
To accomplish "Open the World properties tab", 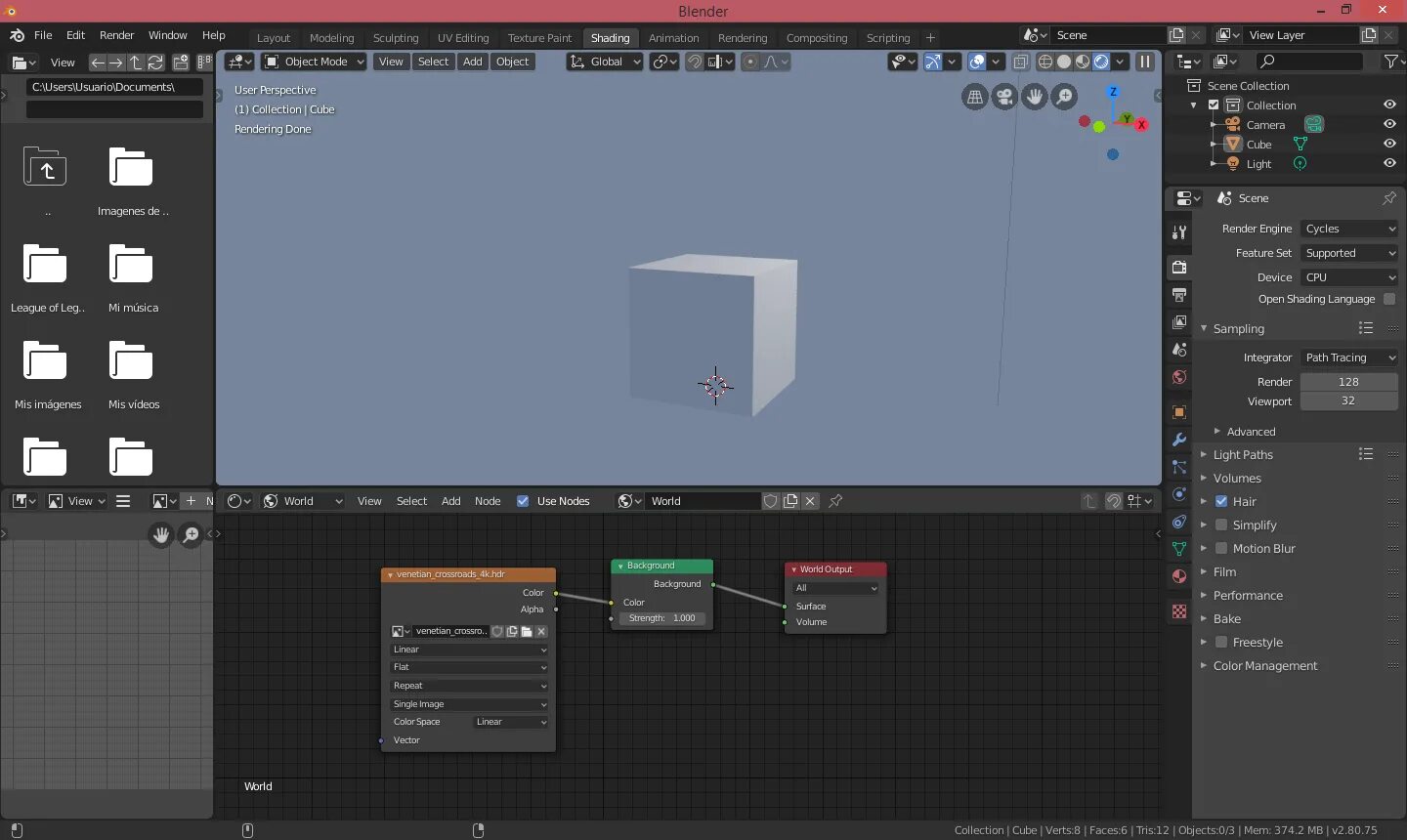I will (x=1179, y=377).
